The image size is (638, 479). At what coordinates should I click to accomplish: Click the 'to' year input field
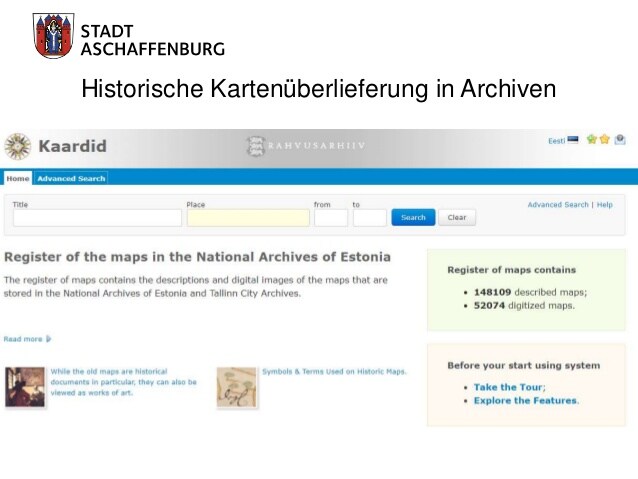click(x=369, y=218)
